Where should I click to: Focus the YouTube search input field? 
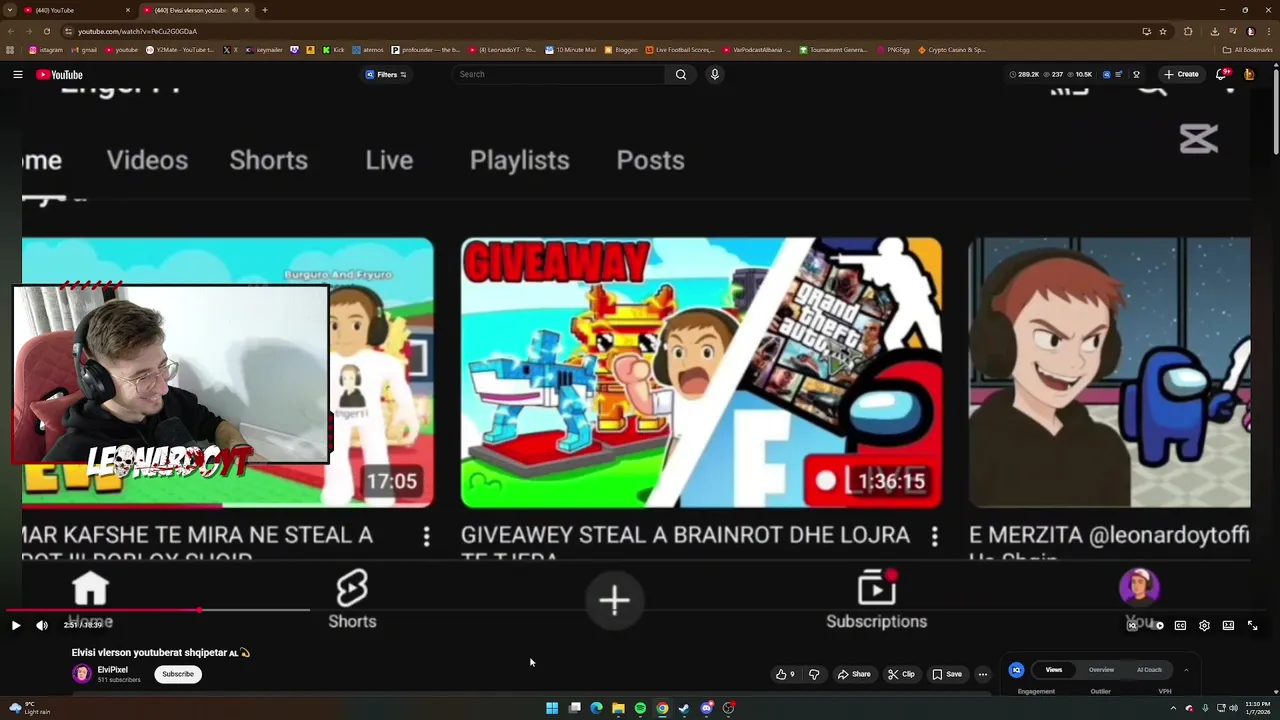pos(560,74)
